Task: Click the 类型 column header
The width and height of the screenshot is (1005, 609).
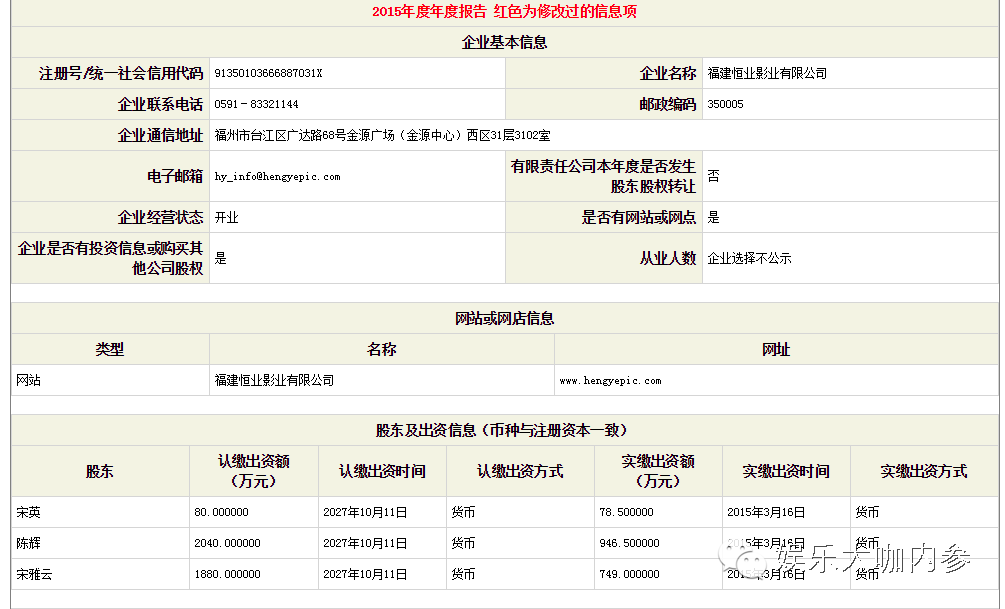Action: pyautogui.click(x=110, y=349)
